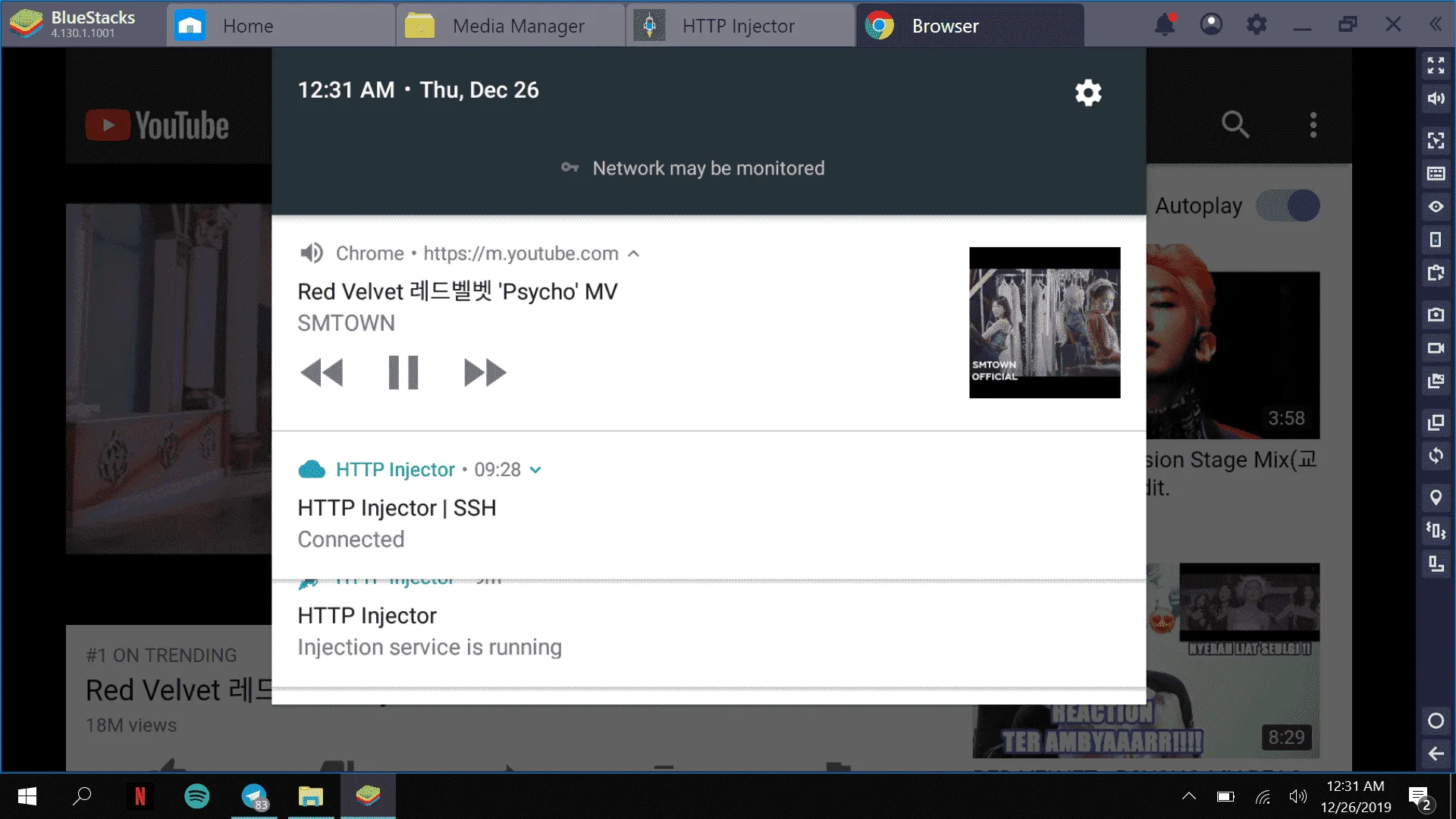Click the YouTube logo

157,125
